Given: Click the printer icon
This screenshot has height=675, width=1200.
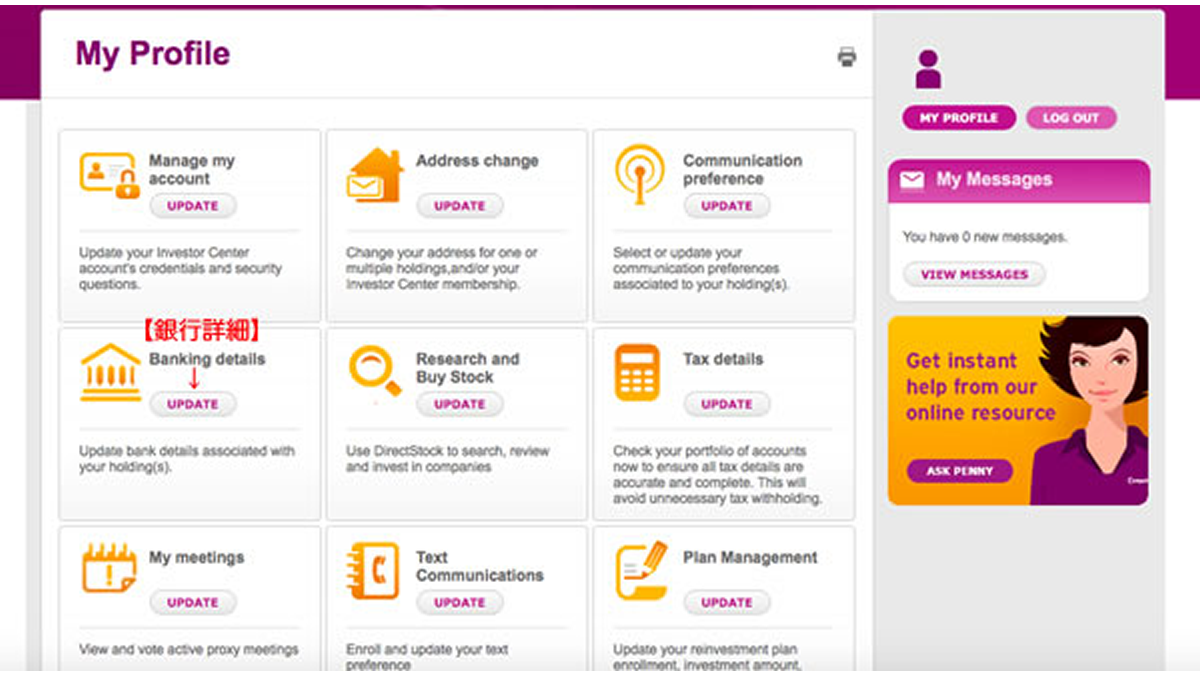Looking at the screenshot, I should [846, 57].
